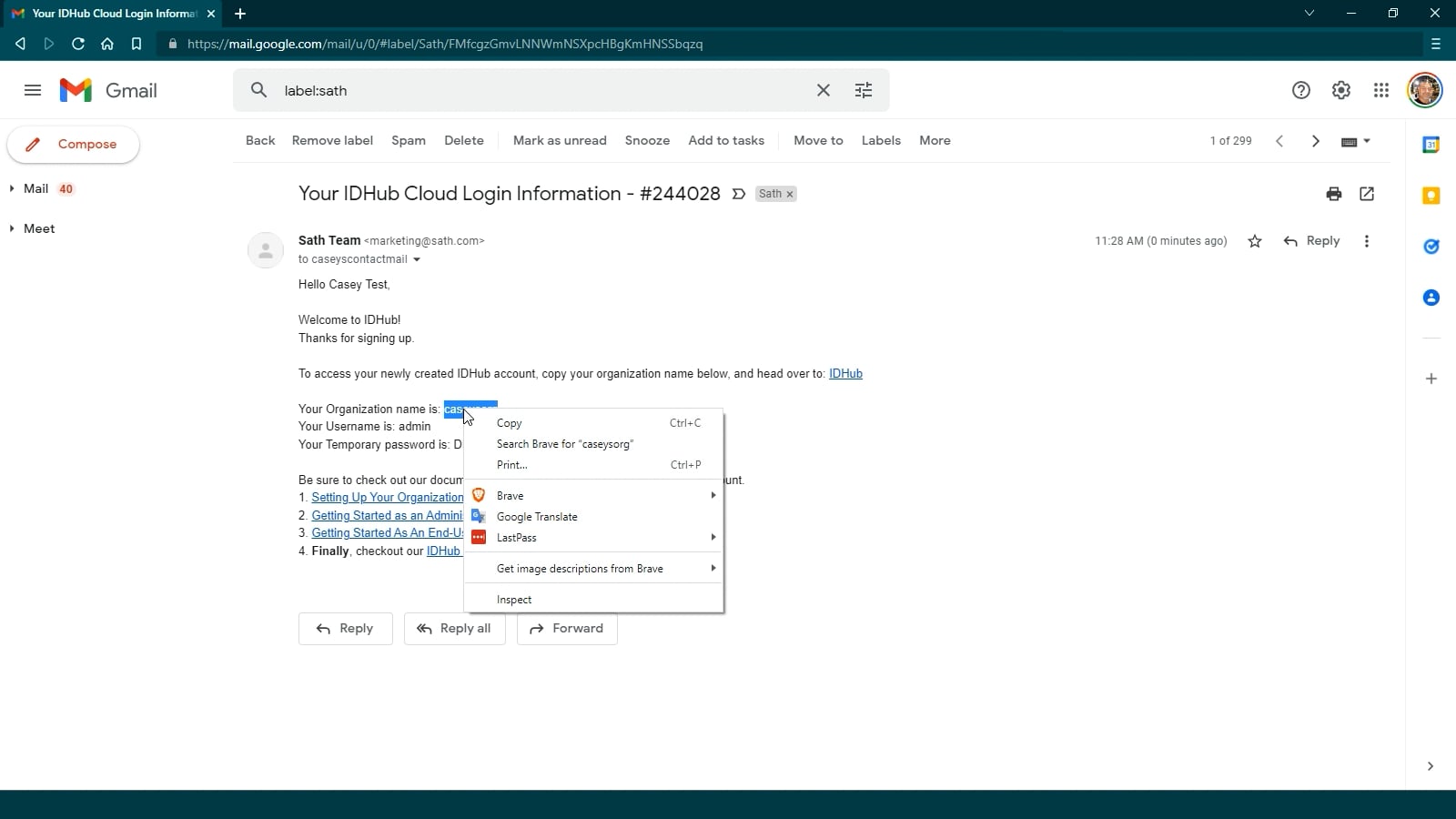Clear the search with the X icon
Image resolution: width=1456 pixels, height=819 pixels.
click(x=824, y=90)
